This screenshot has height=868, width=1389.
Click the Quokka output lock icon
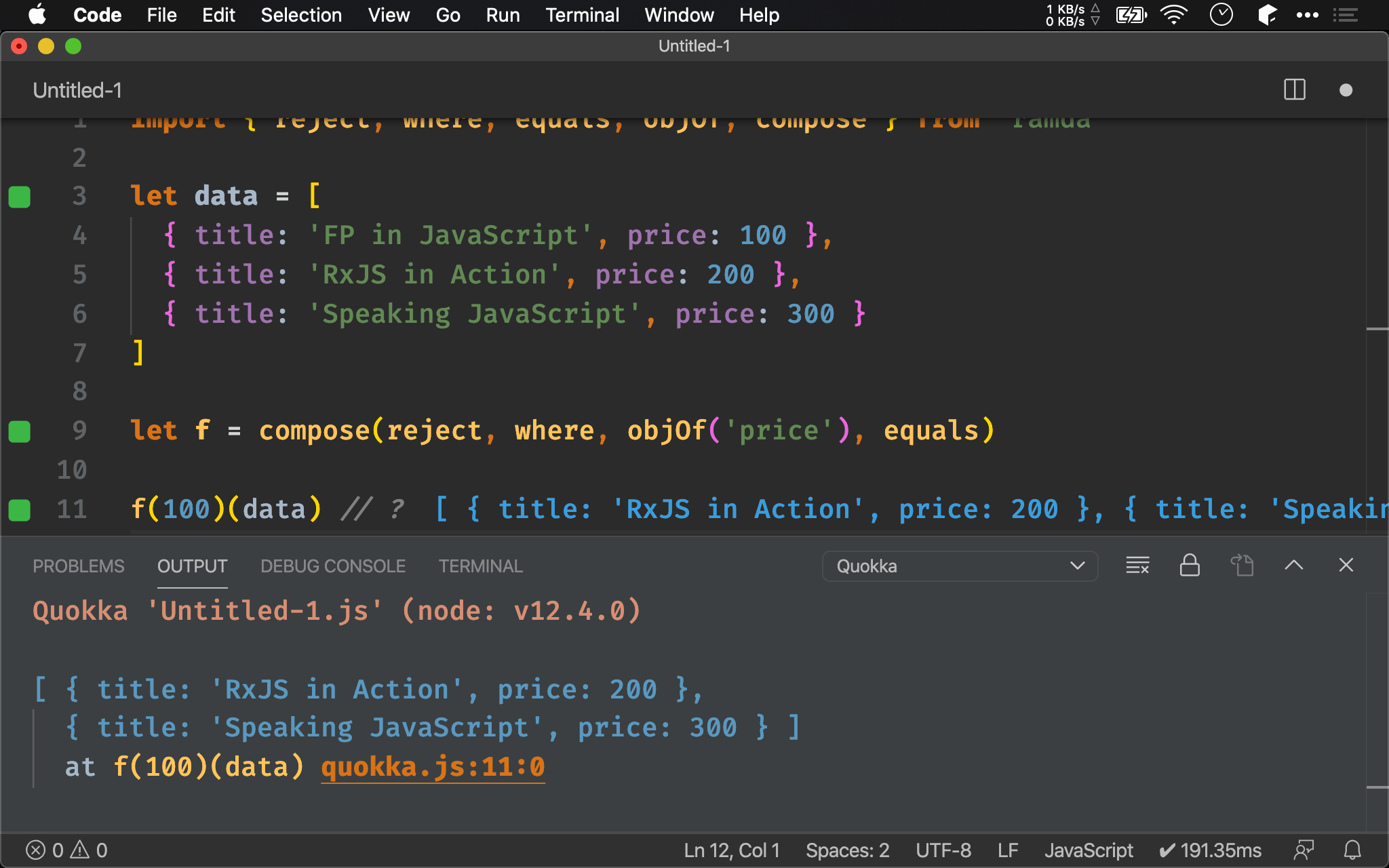[1188, 565]
